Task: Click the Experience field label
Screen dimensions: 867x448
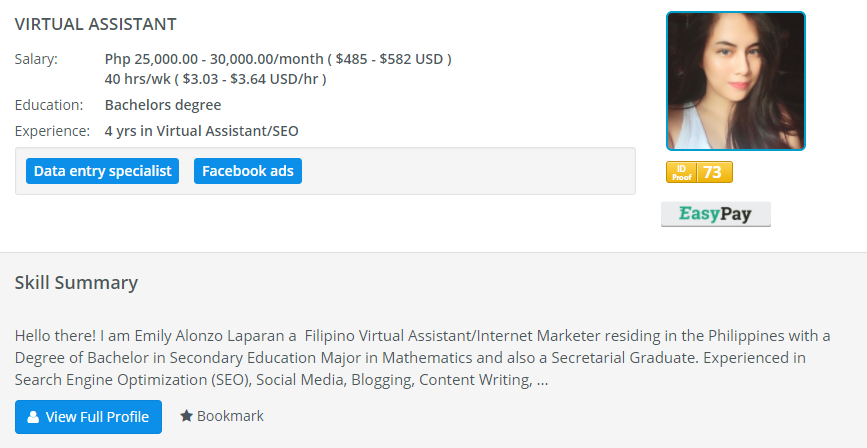Action: 52,131
